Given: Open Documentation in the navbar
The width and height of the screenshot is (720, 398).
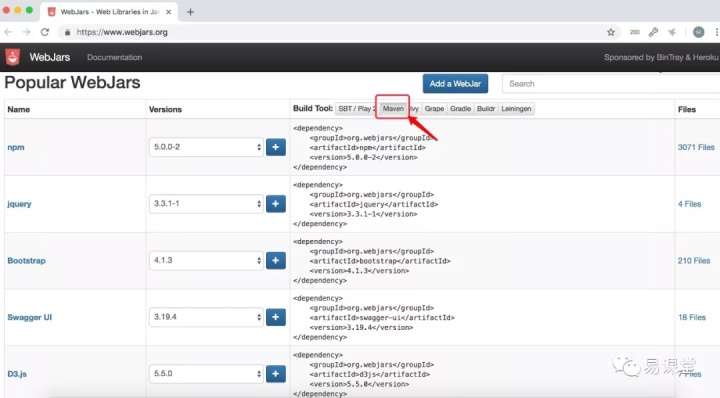Looking at the screenshot, I should pos(114,57).
